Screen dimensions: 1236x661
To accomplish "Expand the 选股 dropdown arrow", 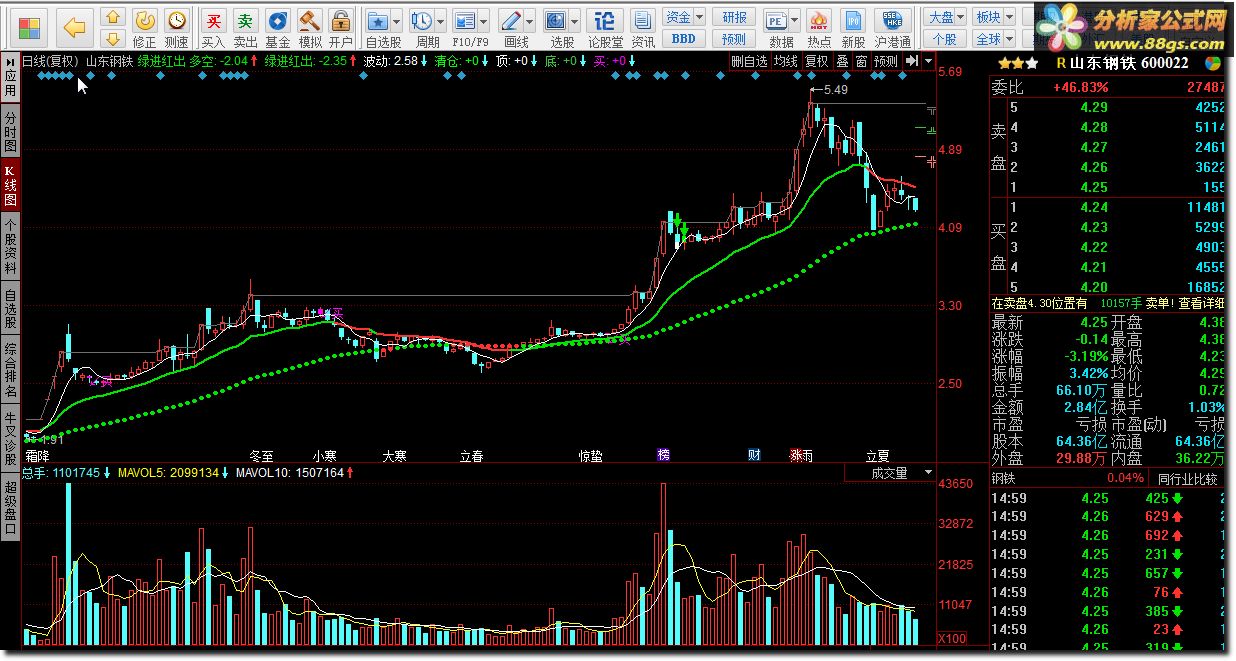I will pos(575,20).
